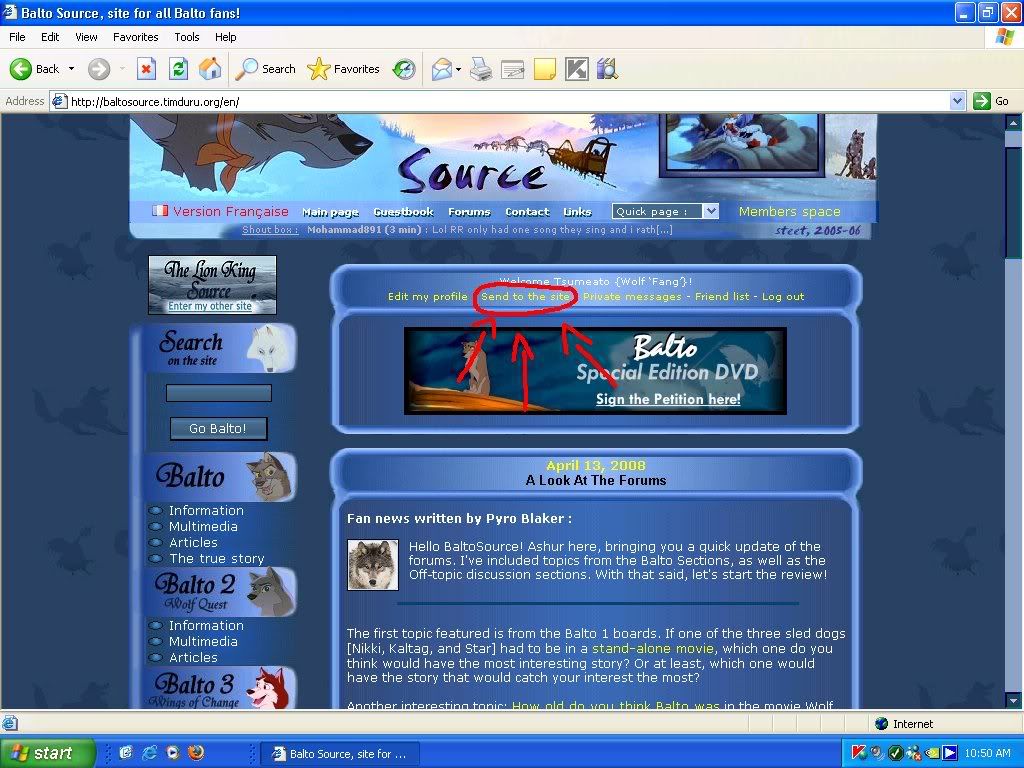Click the Go Balto! search button
The width and height of the screenshot is (1024, 768).
click(218, 428)
